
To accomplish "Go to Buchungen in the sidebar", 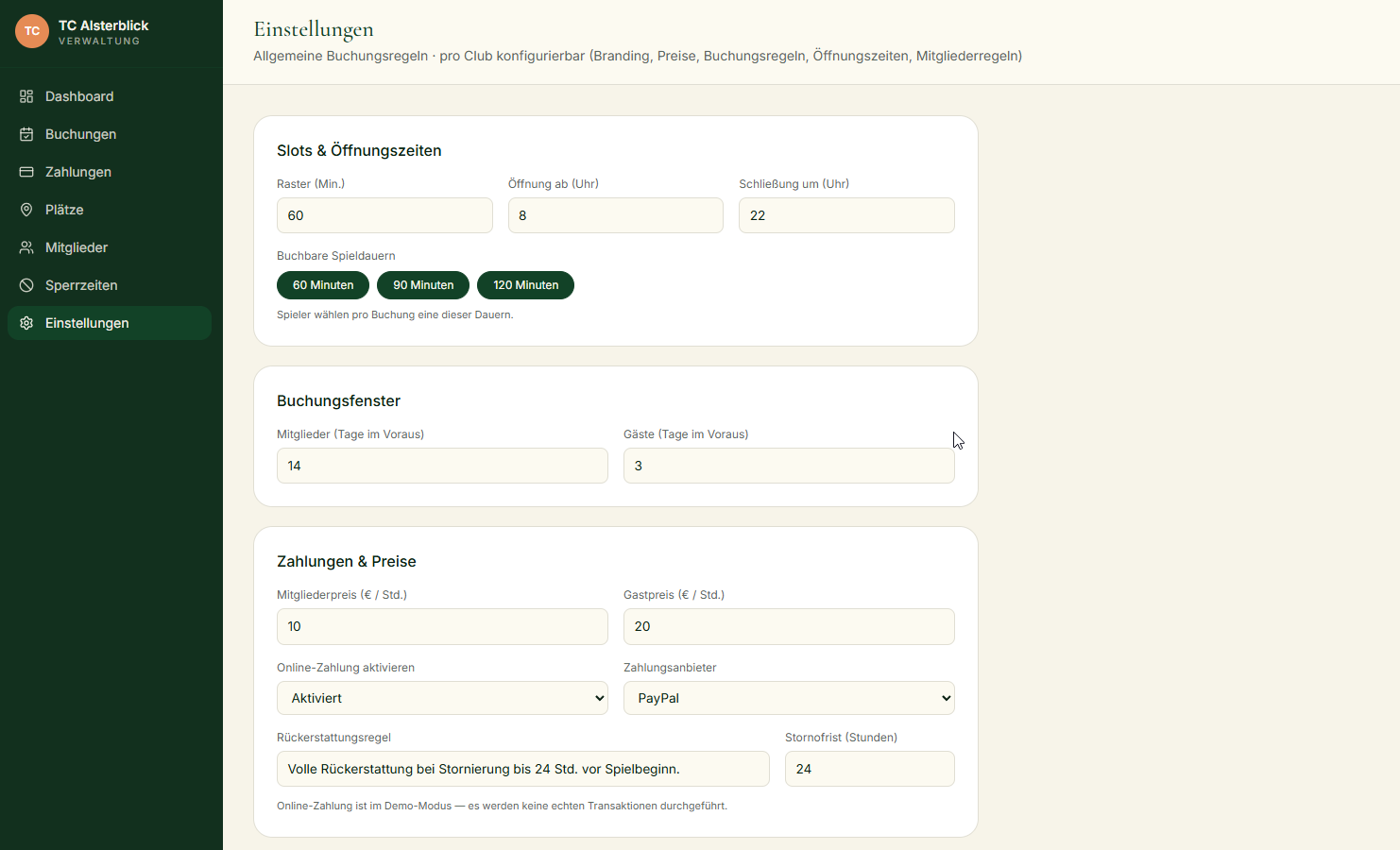I will [110, 134].
